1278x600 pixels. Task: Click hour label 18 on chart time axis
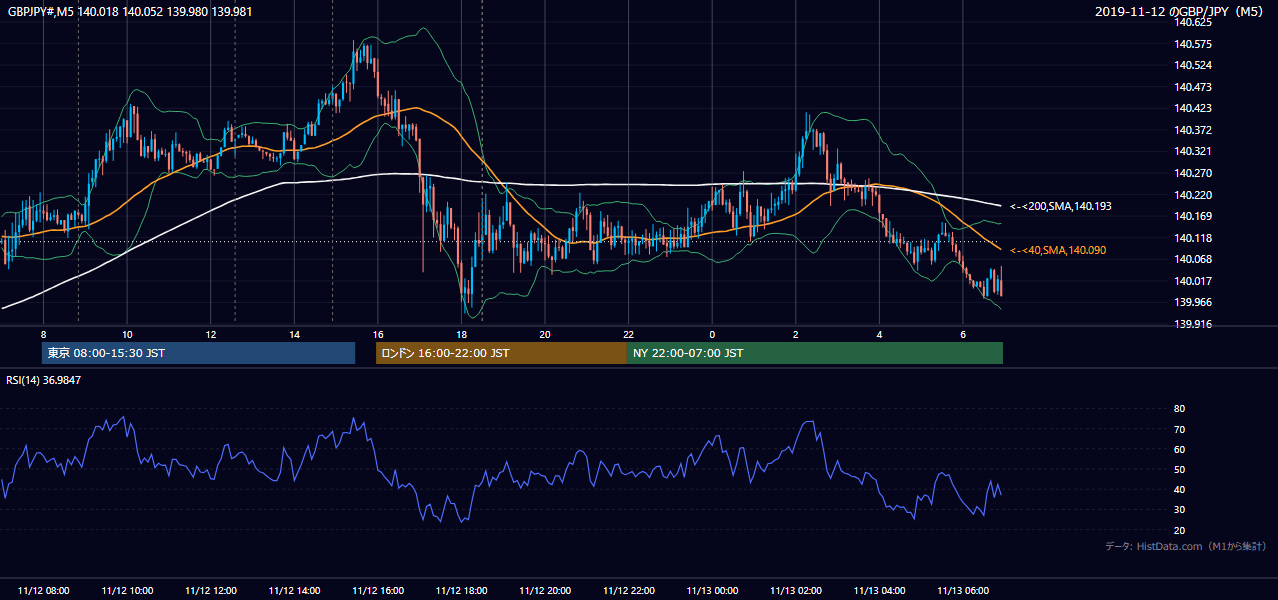[461, 334]
